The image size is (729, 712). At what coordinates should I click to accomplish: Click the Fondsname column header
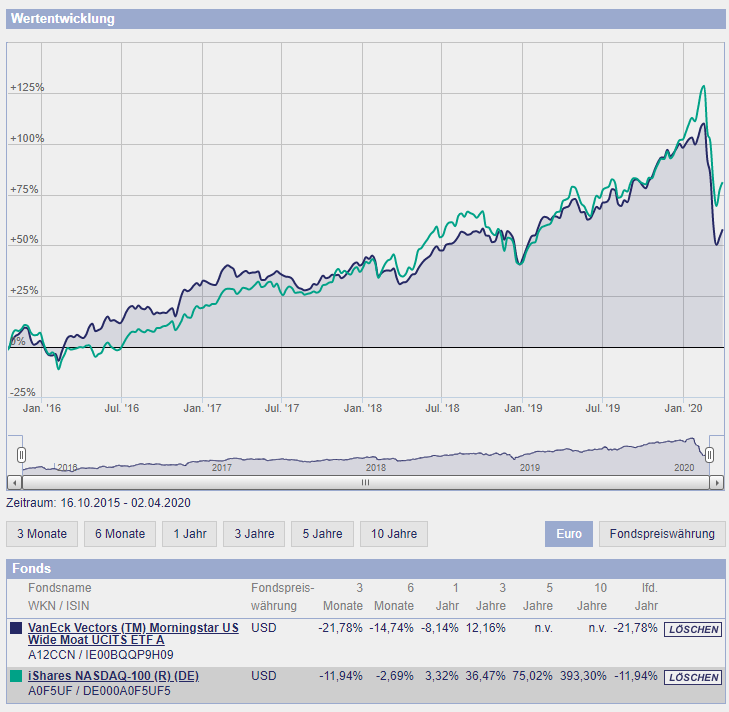pyautogui.click(x=60, y=588)
